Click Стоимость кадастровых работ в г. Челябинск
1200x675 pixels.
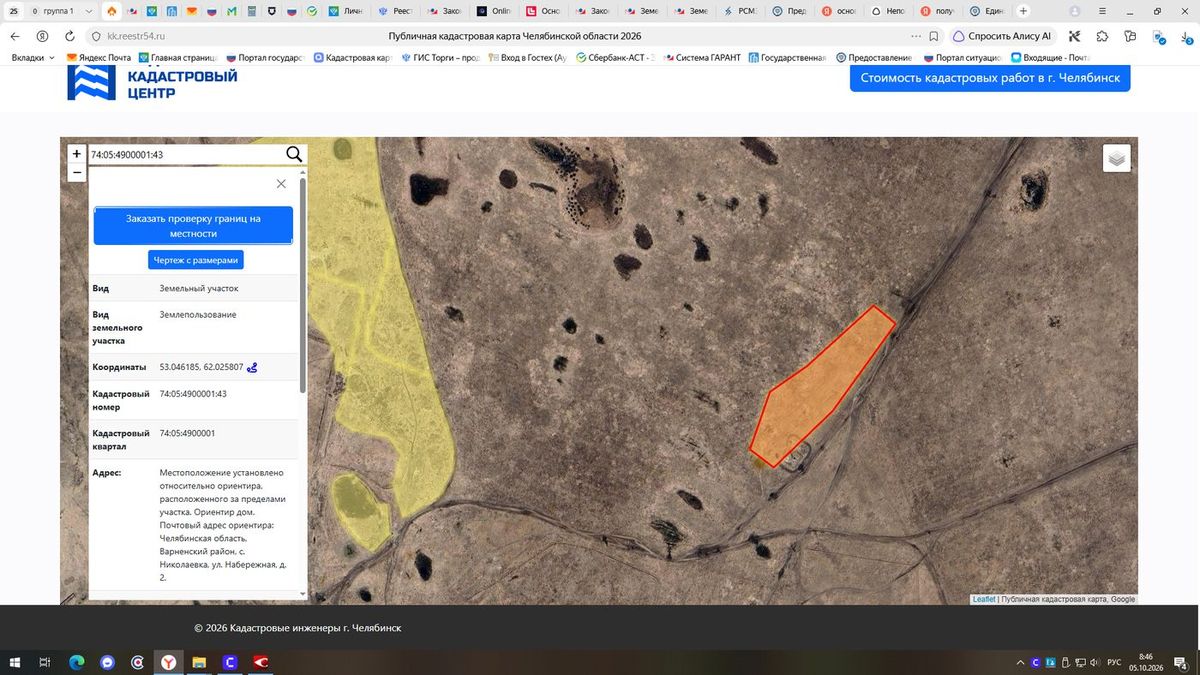[x=990, y=78]
